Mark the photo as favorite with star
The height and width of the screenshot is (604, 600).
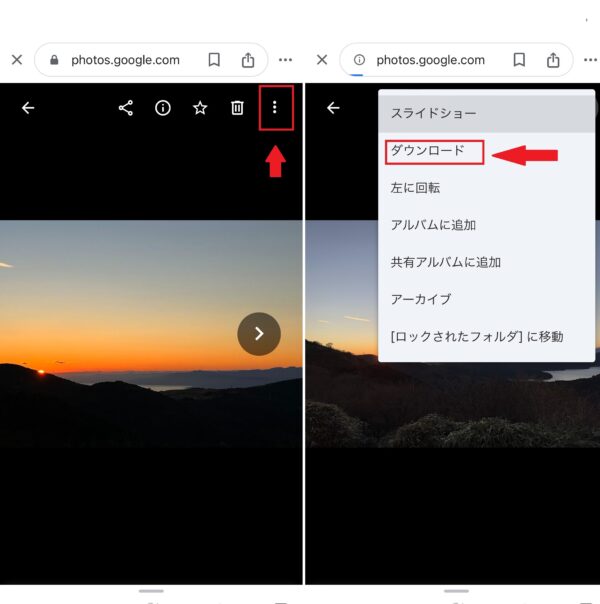200,108
